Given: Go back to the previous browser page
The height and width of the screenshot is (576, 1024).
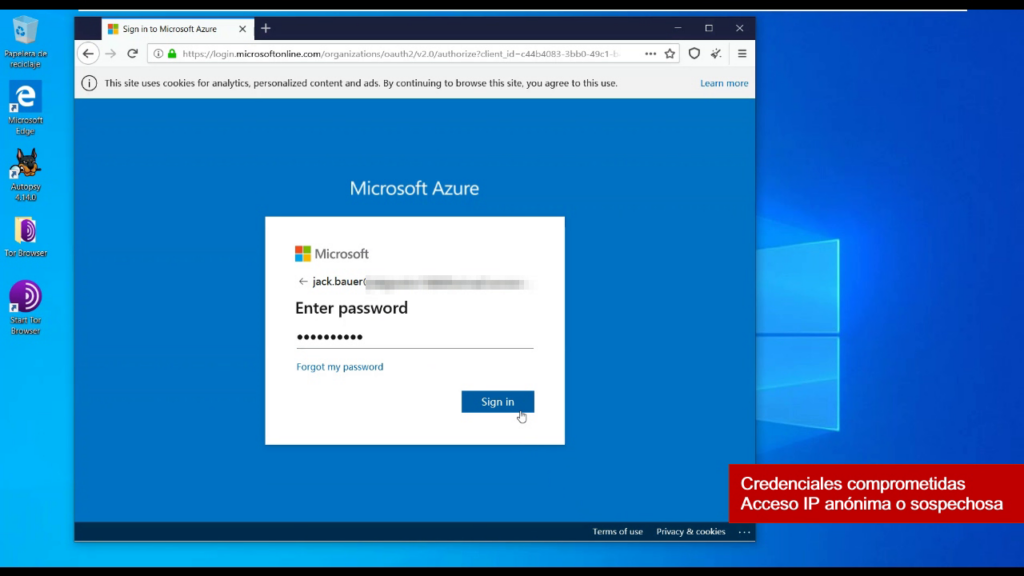Looking at the screenshot, I should [x=88, y=54].
